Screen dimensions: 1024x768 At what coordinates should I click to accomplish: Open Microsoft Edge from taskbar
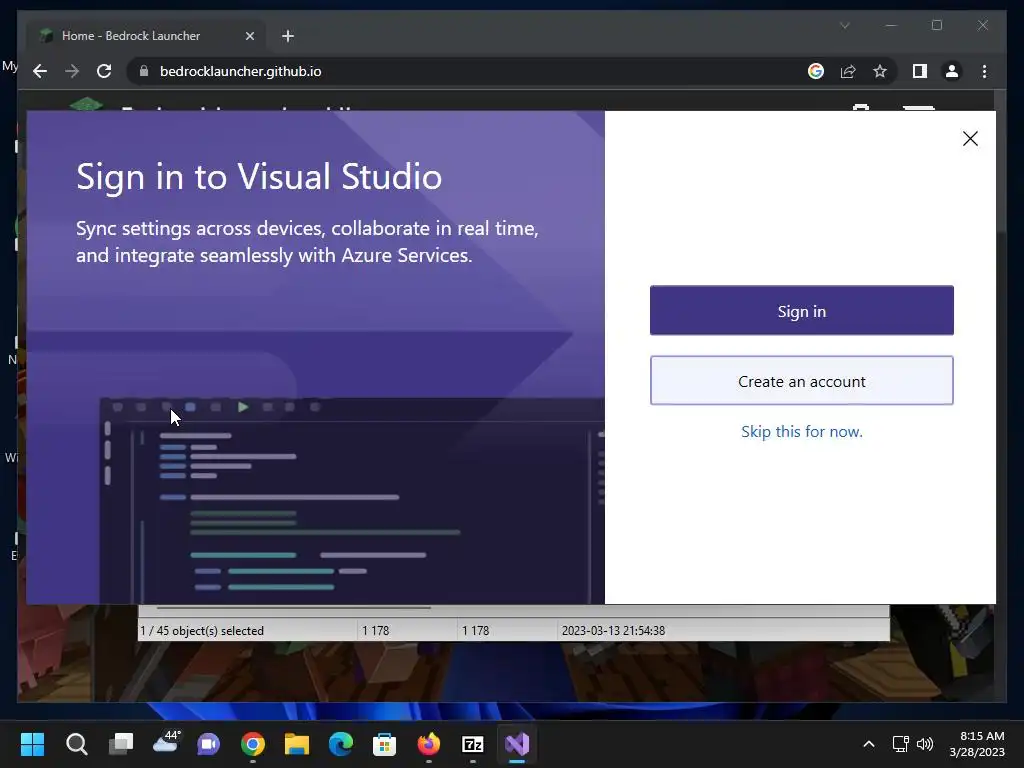(x=341, y=744)
